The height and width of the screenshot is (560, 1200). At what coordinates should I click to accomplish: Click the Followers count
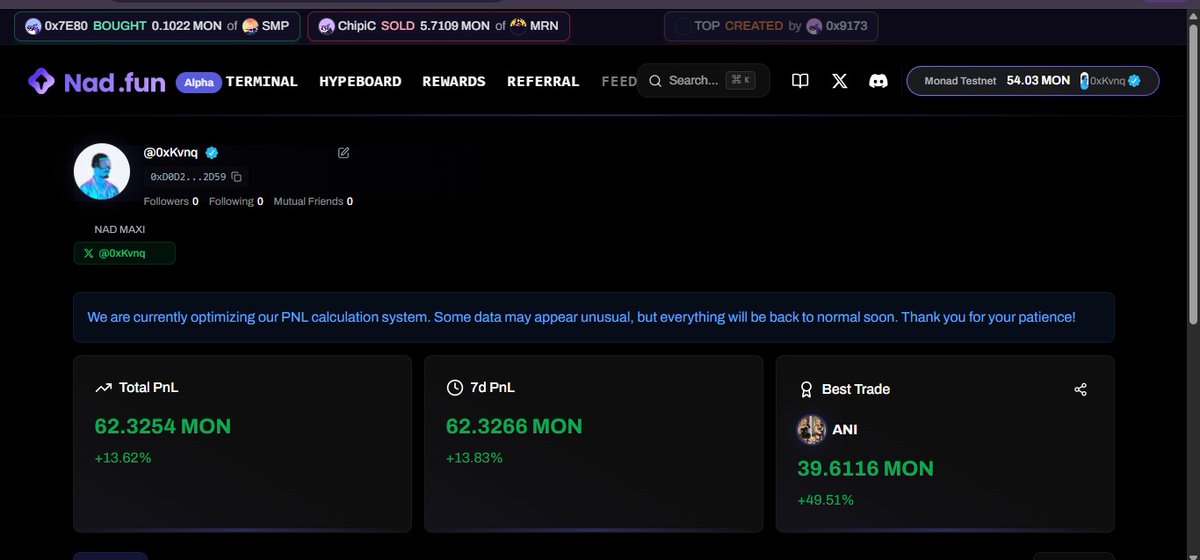click(x=171, y=201)
